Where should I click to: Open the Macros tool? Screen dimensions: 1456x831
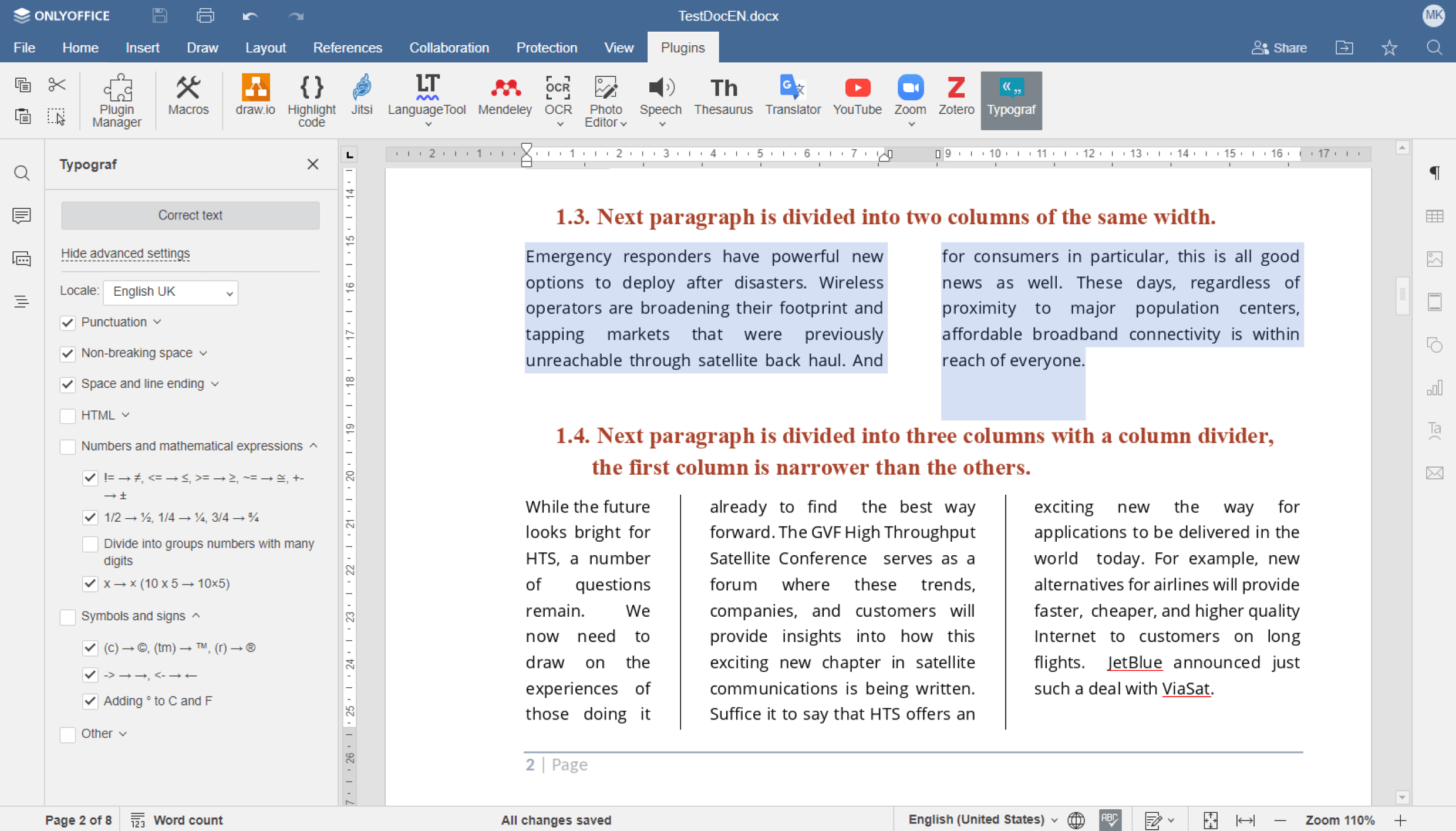(x=188, y=96)
